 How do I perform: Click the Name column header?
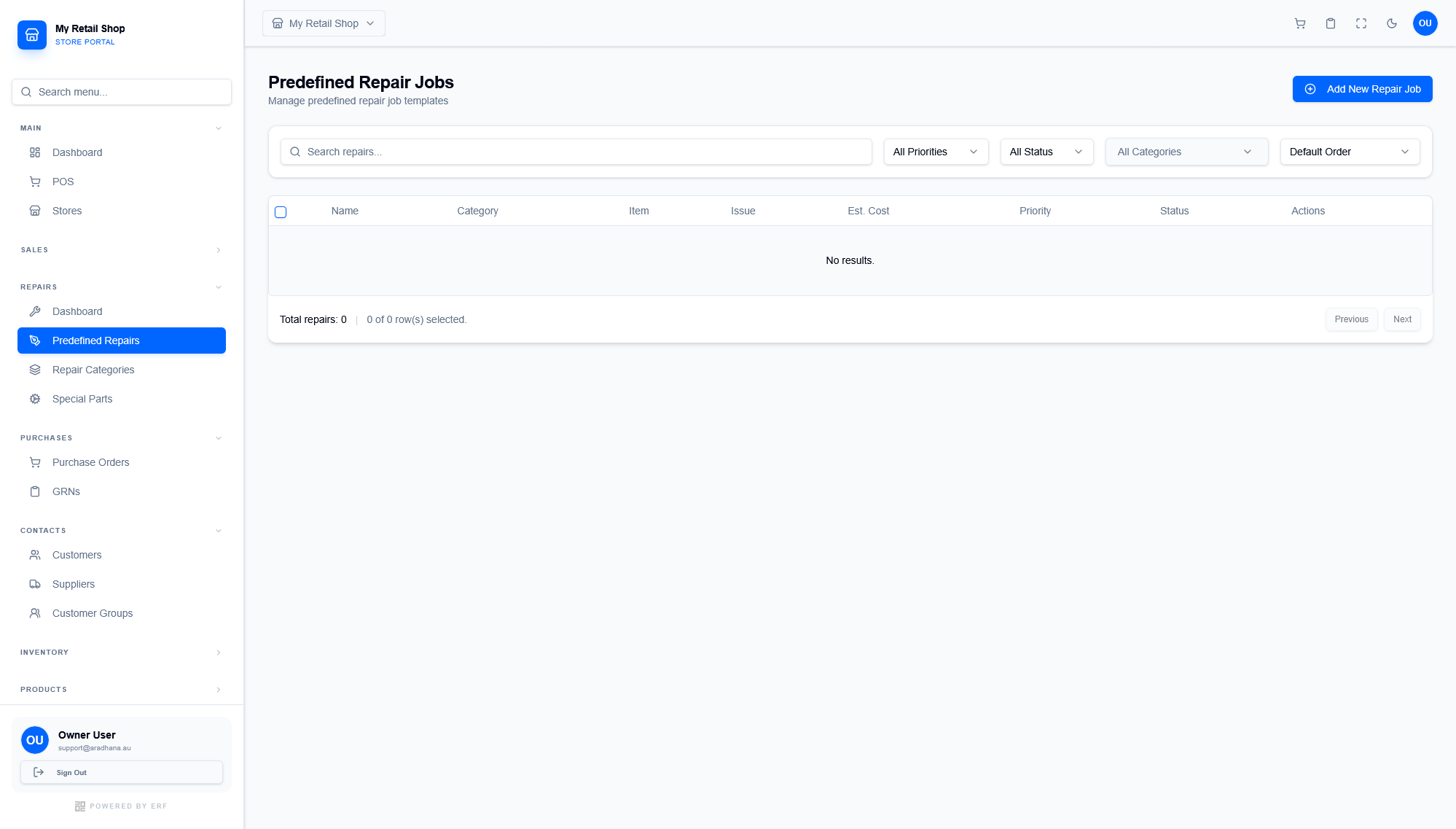(345, 211)
